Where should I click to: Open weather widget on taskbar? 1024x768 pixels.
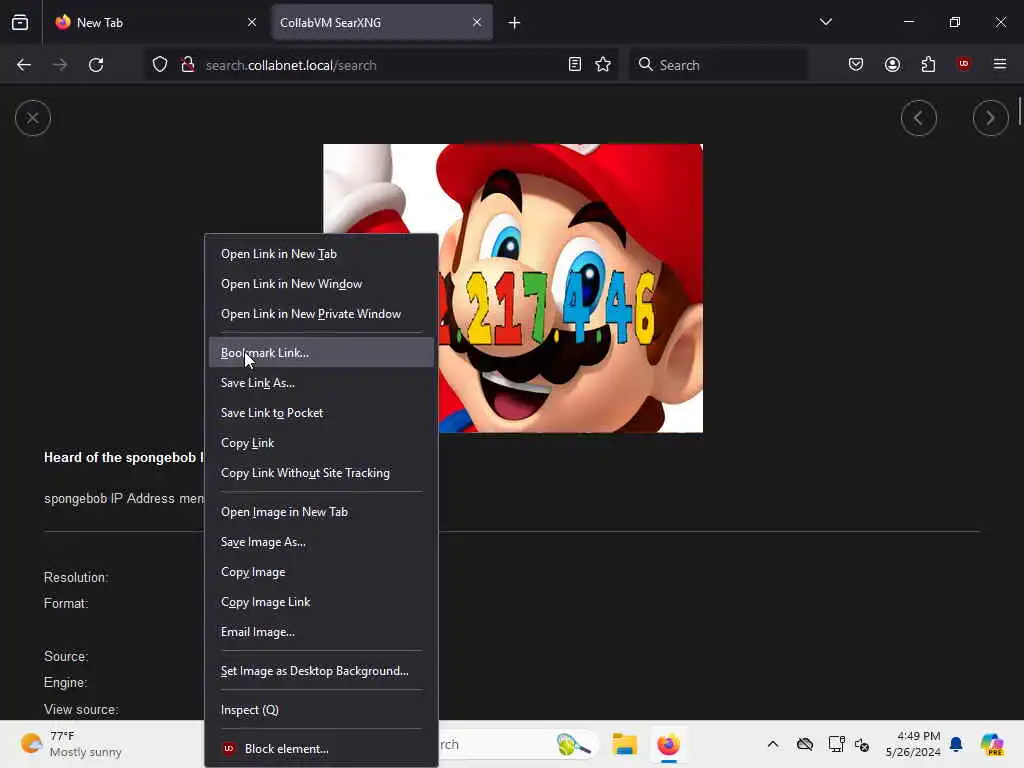tap(71, 744)
